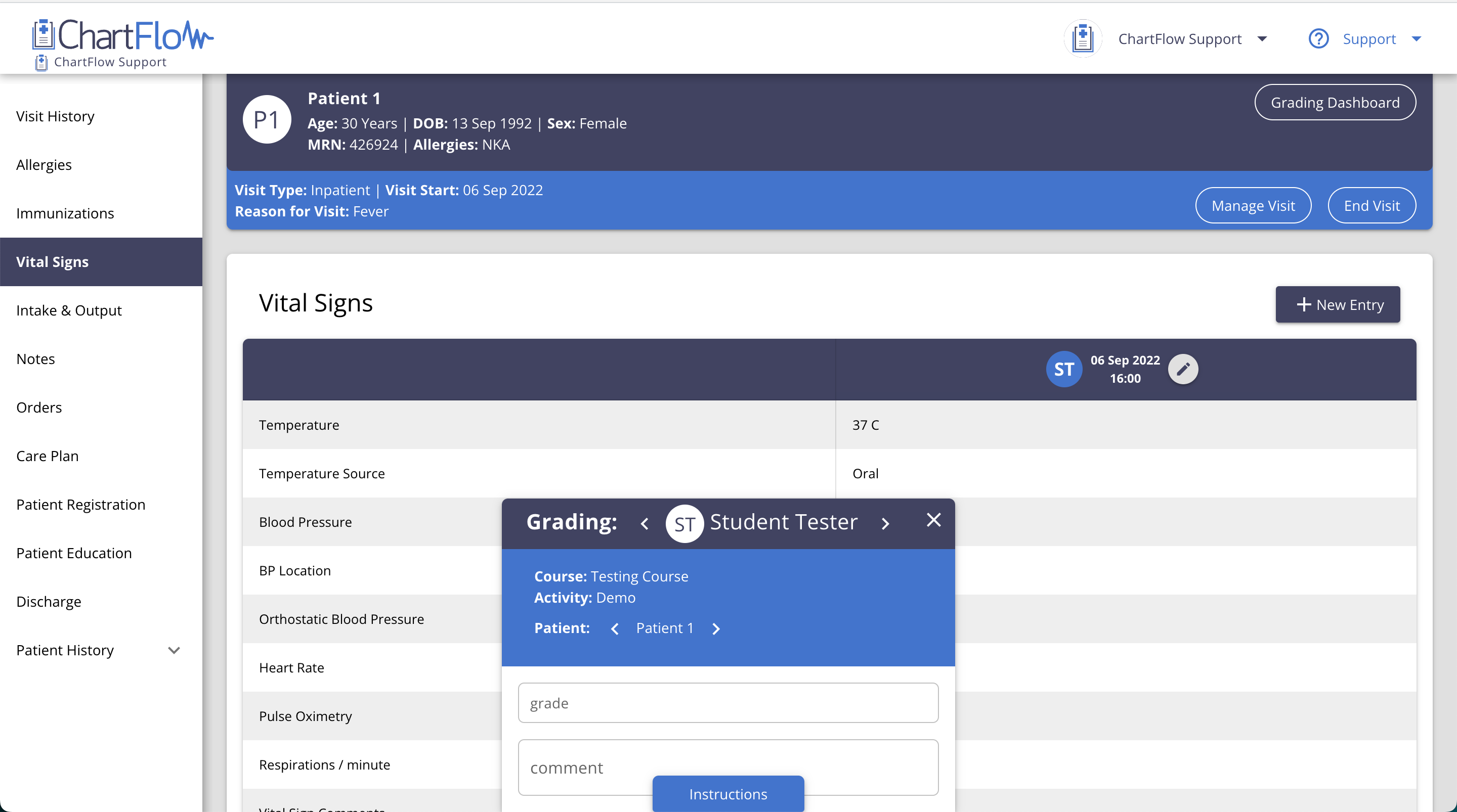The image size is (1457, 812).
Task: Open Intake & Output in sidebar
Action: click(x=69, y=310)
